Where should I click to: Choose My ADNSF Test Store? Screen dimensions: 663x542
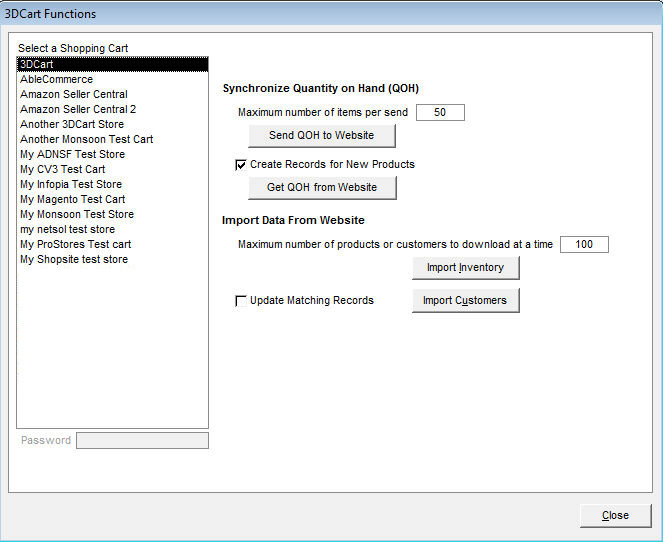click(112, 154)
